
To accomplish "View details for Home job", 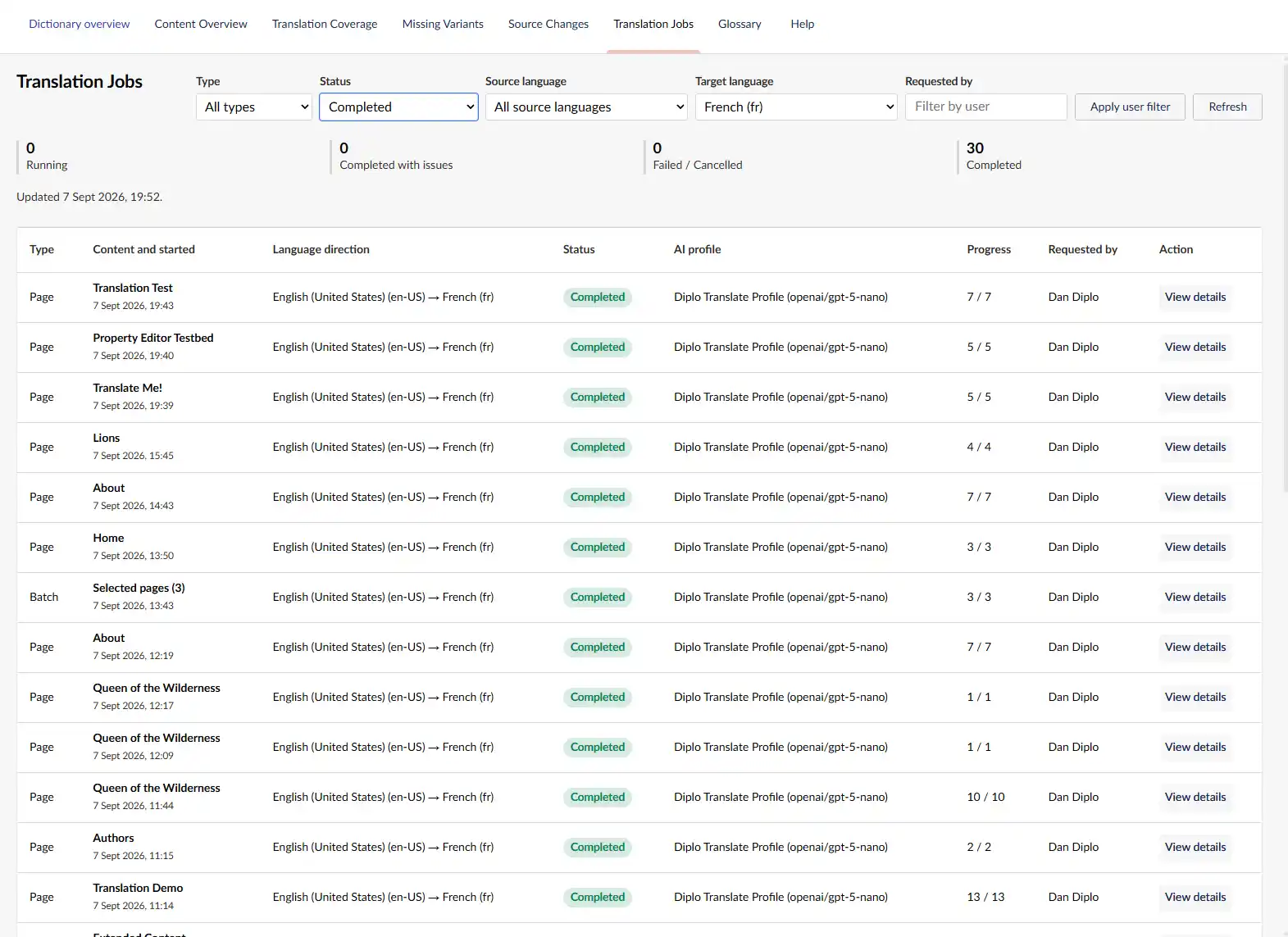I will coord(1195,547).
